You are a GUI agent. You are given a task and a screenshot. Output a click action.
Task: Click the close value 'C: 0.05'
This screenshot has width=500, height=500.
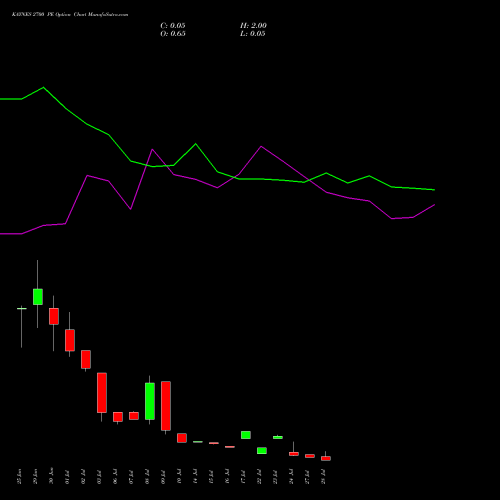173,26
